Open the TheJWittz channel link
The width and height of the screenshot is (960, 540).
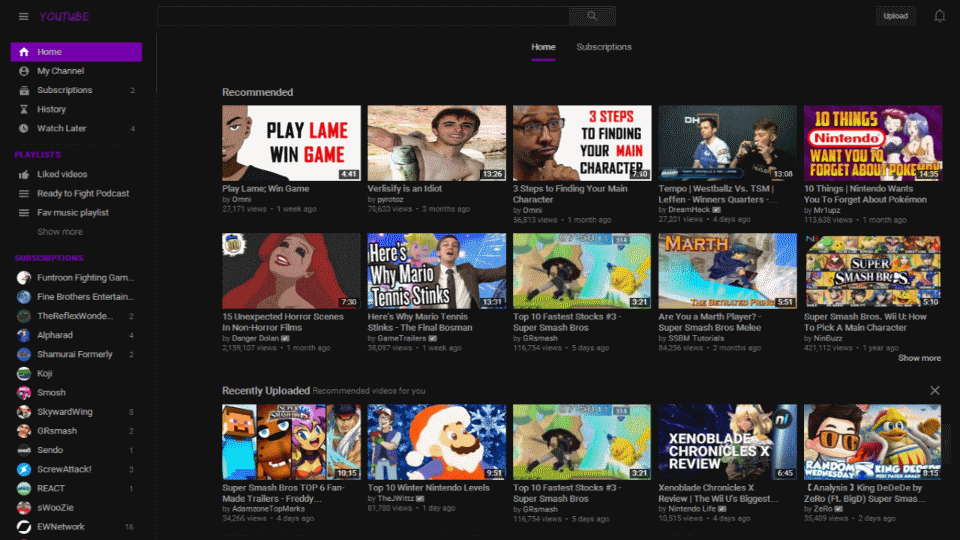point(396,499)
